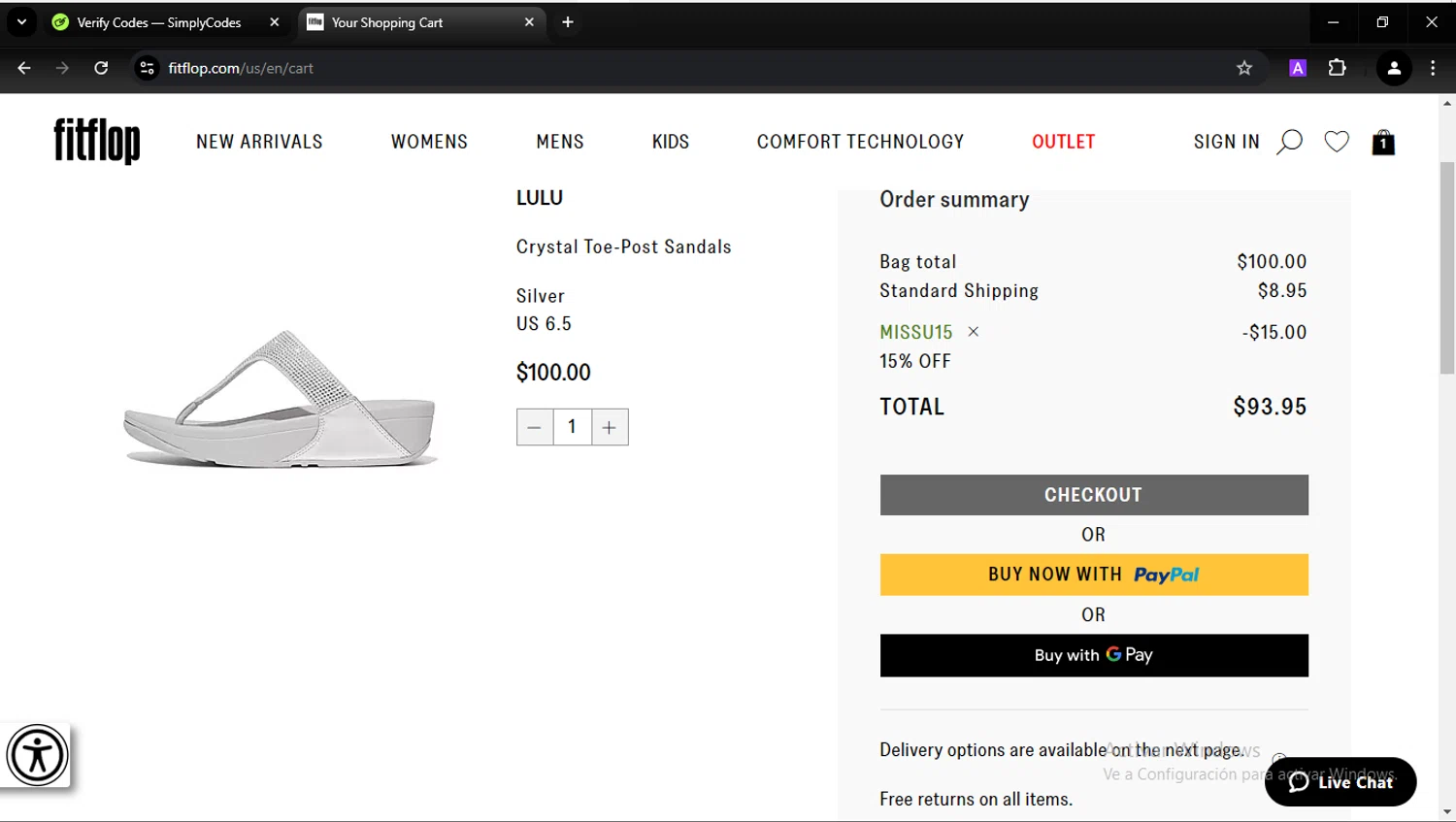Open the Chrome three-dot menu
The height and width of the screenshot is (822, 1456).
coord(1433,68)
